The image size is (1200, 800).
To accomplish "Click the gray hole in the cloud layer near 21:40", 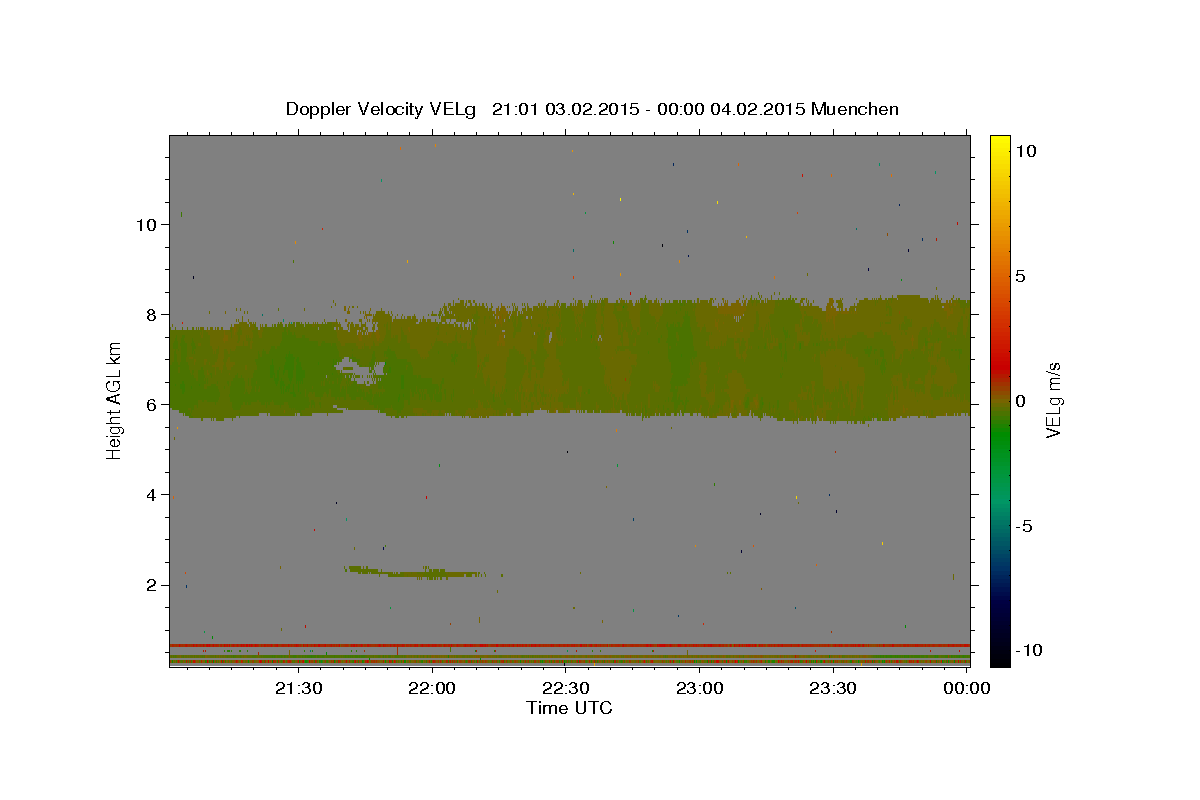I will (360, 371).
